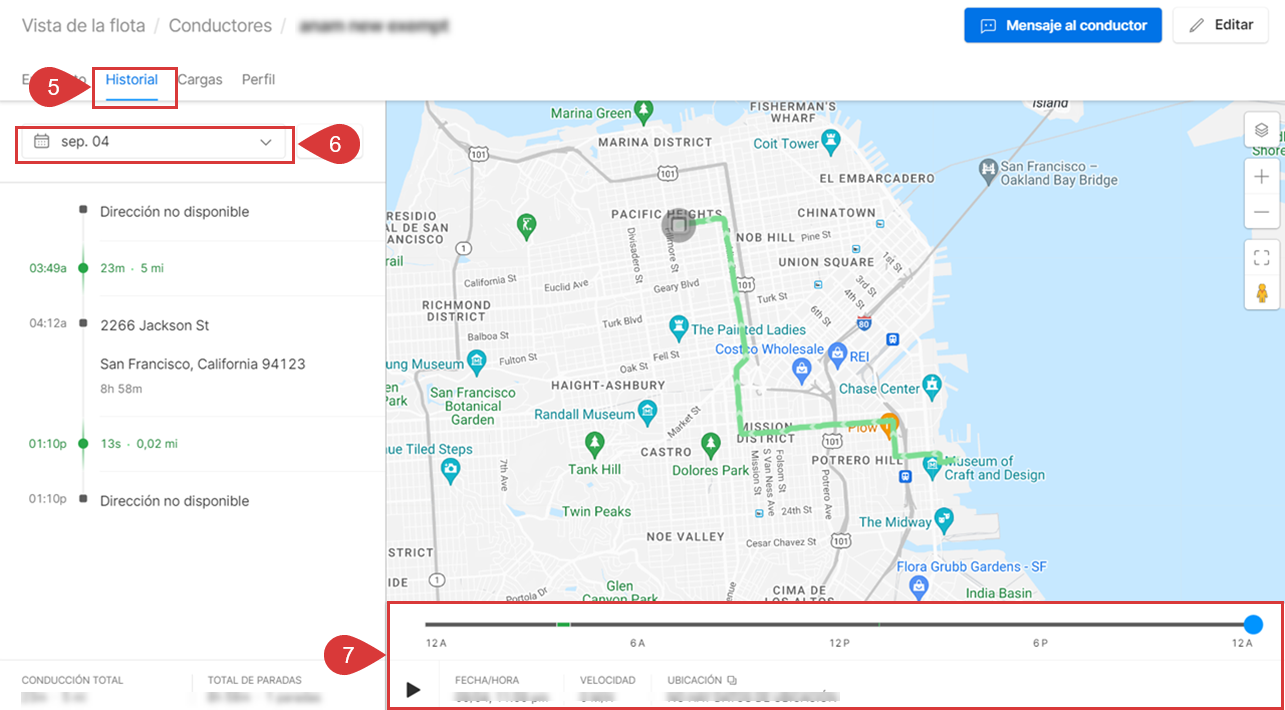1285x710 pixels.
Task: Click the Editar button
Action: click(1221, 26)
